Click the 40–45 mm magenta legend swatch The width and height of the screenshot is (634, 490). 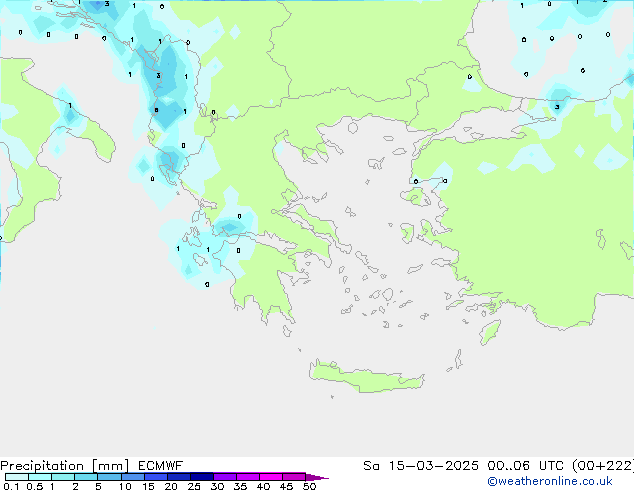(271, 477)
